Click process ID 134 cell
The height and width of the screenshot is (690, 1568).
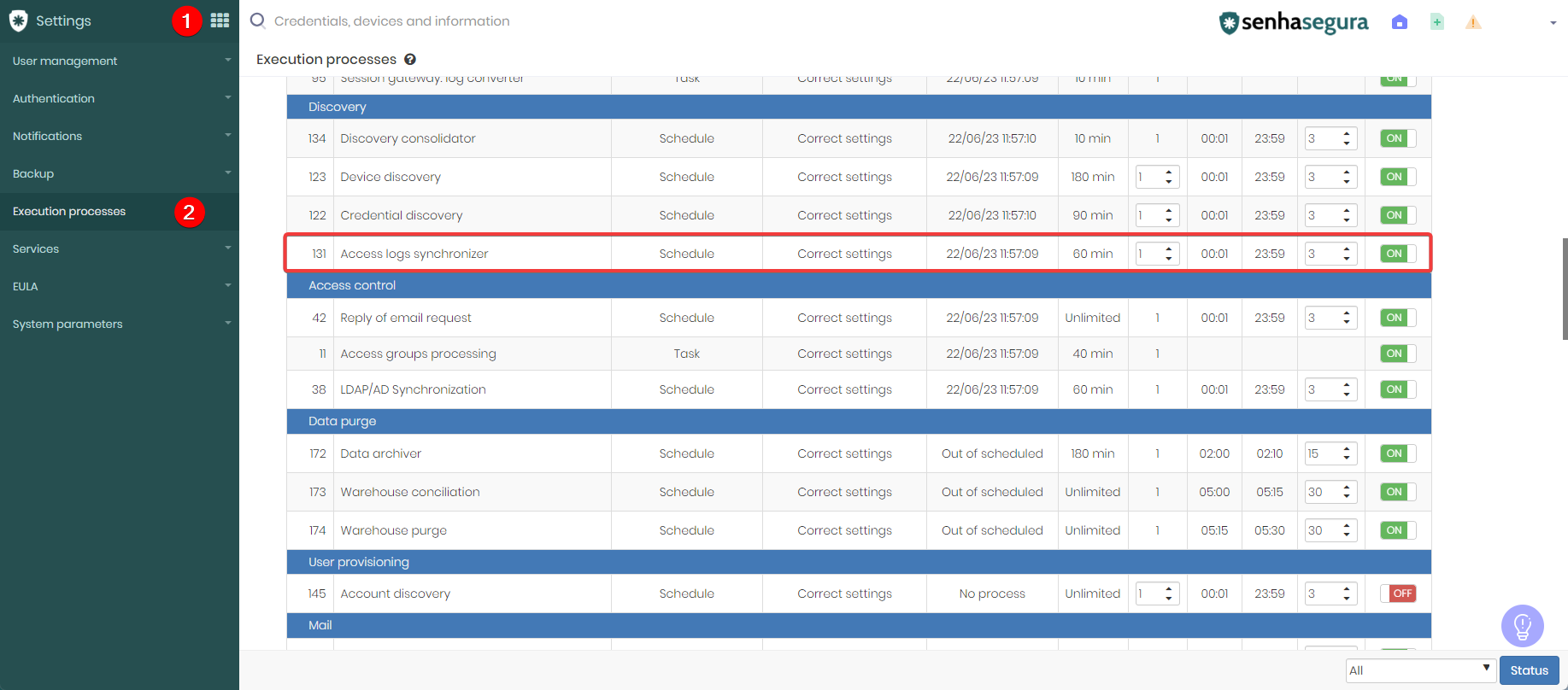click(317, 138)
